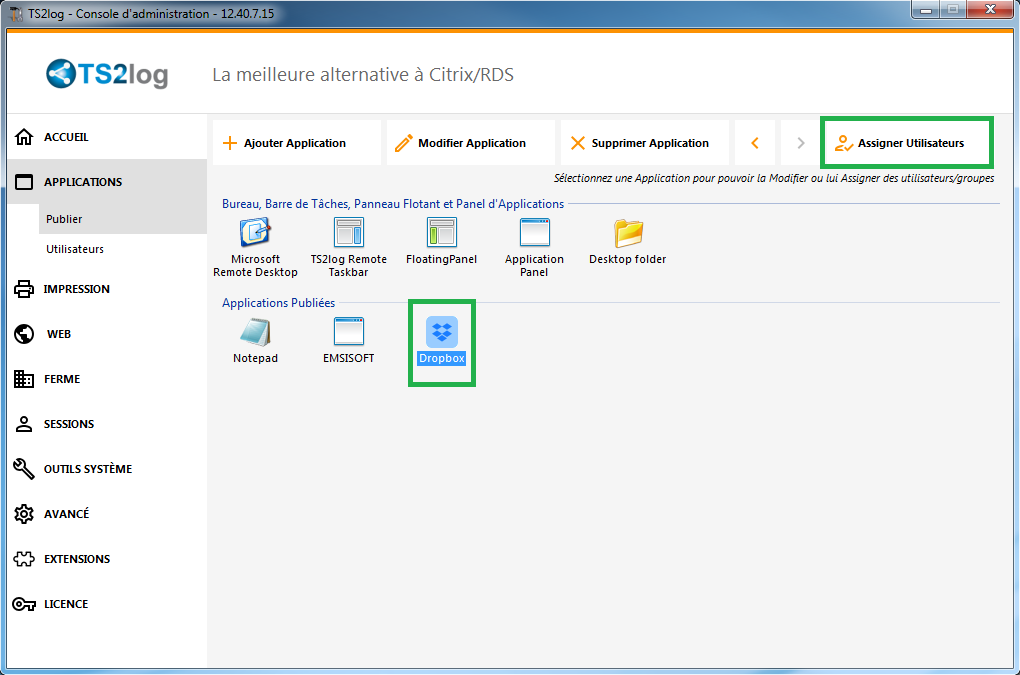This screenshot has width=1020, height=675.
Task: Go to the Impression section
Action: (x=107, y=289)
